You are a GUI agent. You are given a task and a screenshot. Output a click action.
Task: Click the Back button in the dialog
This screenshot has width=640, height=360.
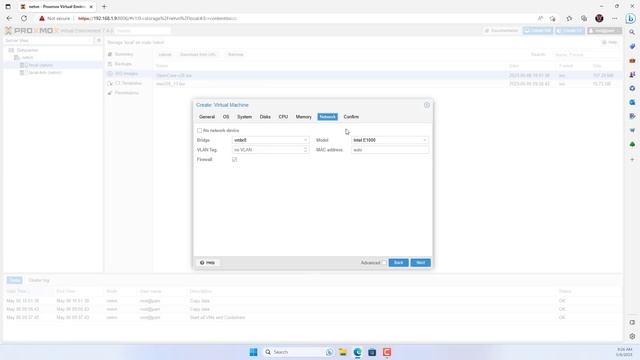pyautogui.click(x=398, y=263)
